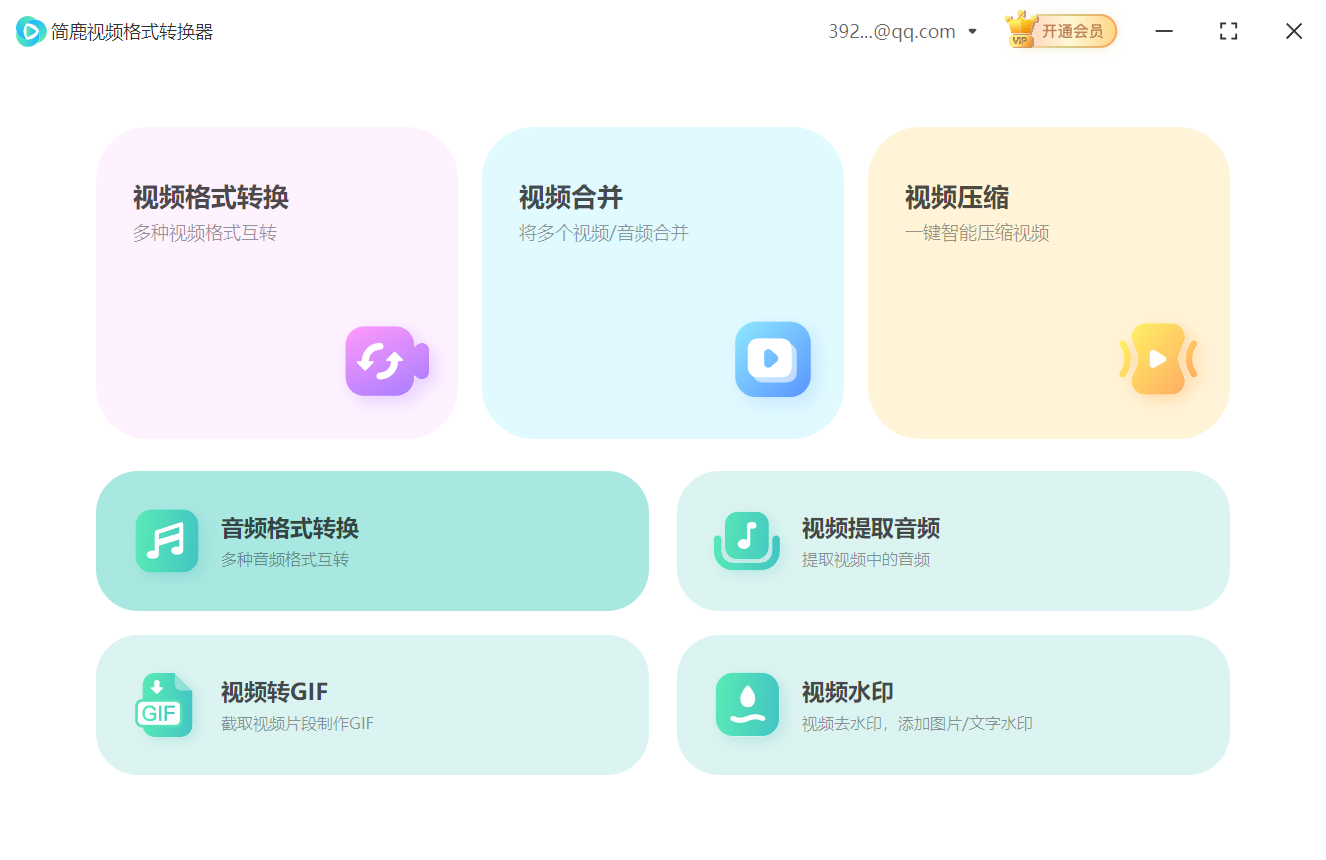Open the 视频合并 feature card

point(663,282)
